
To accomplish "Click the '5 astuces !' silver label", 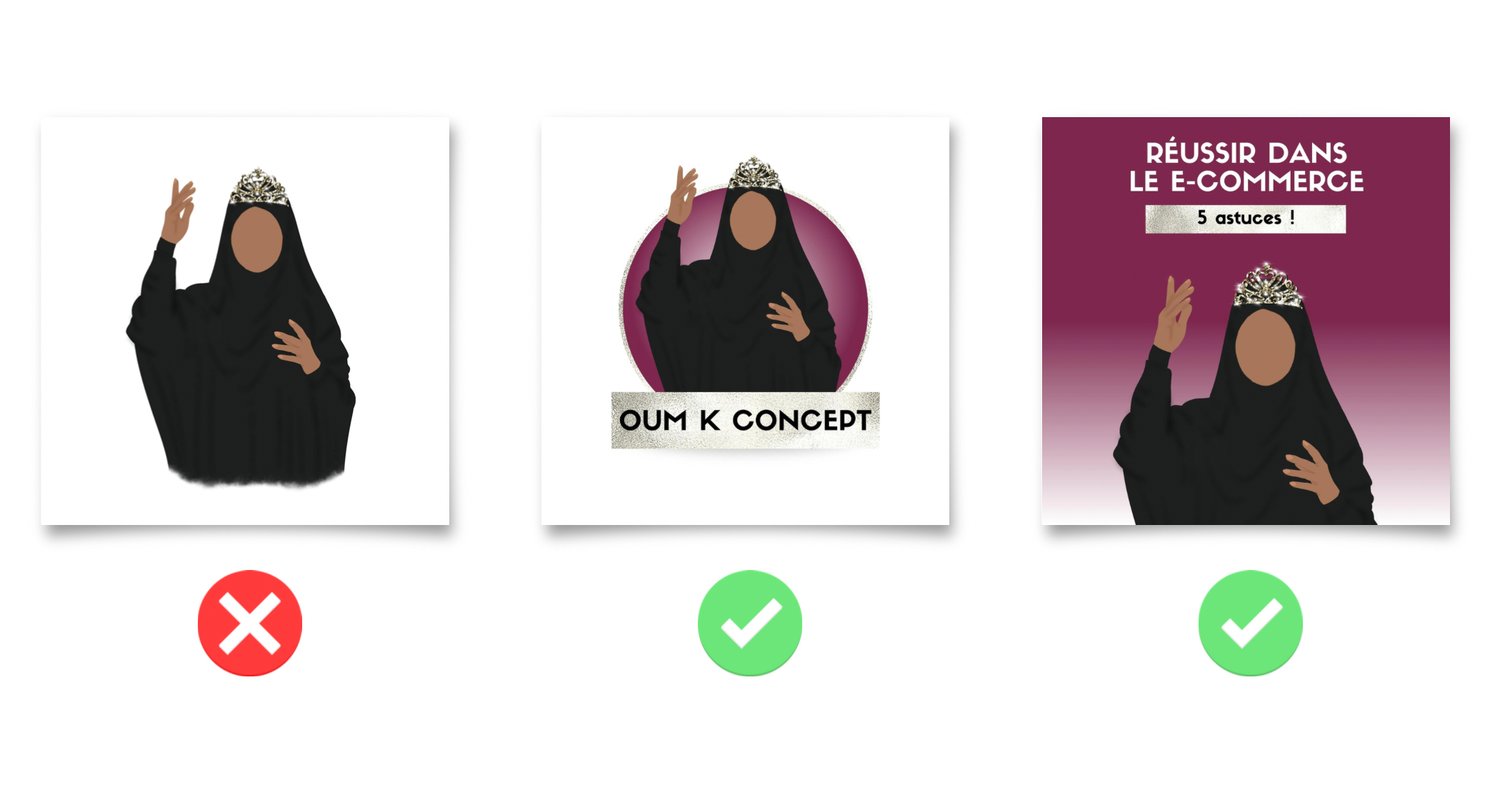I will (1245, 218).
